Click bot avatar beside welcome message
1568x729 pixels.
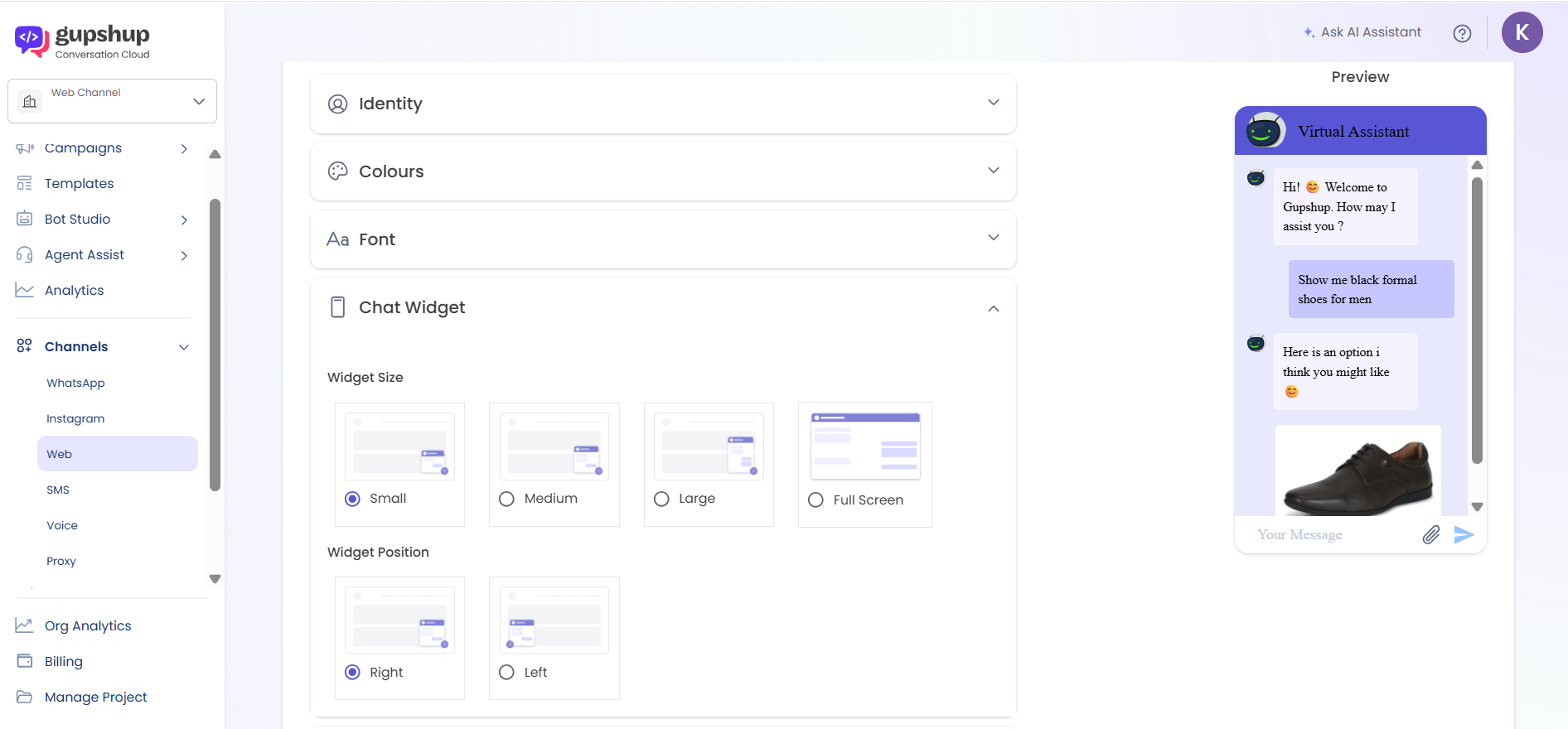pyautogui.click(x=1256, y=177)
